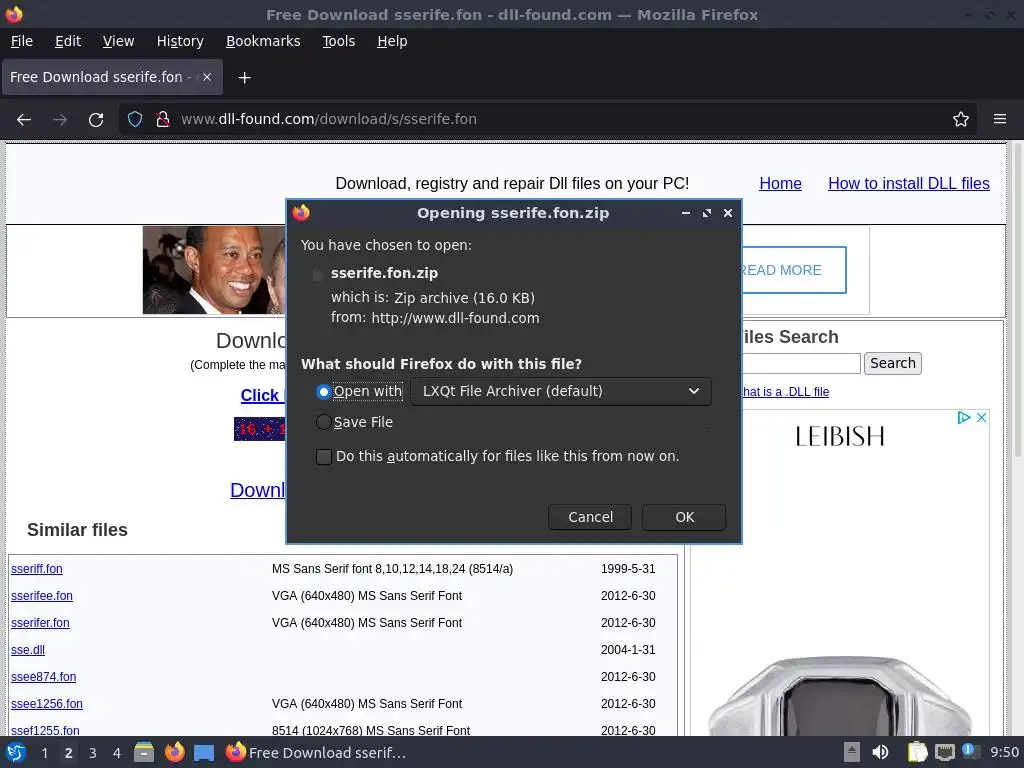Switch to virtual desktop 4
The image size is (1024, 768).
tap(117, 753)
